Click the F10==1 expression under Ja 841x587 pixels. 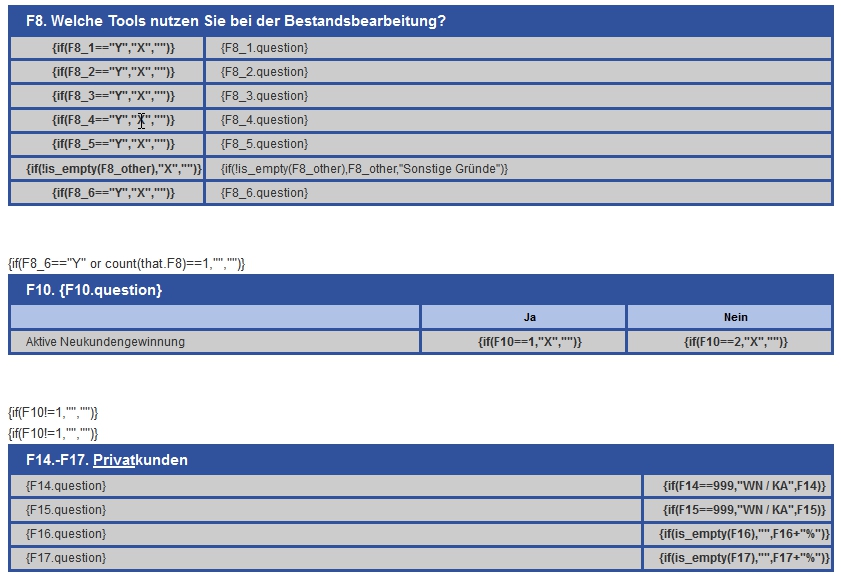(x=529, y=342)
